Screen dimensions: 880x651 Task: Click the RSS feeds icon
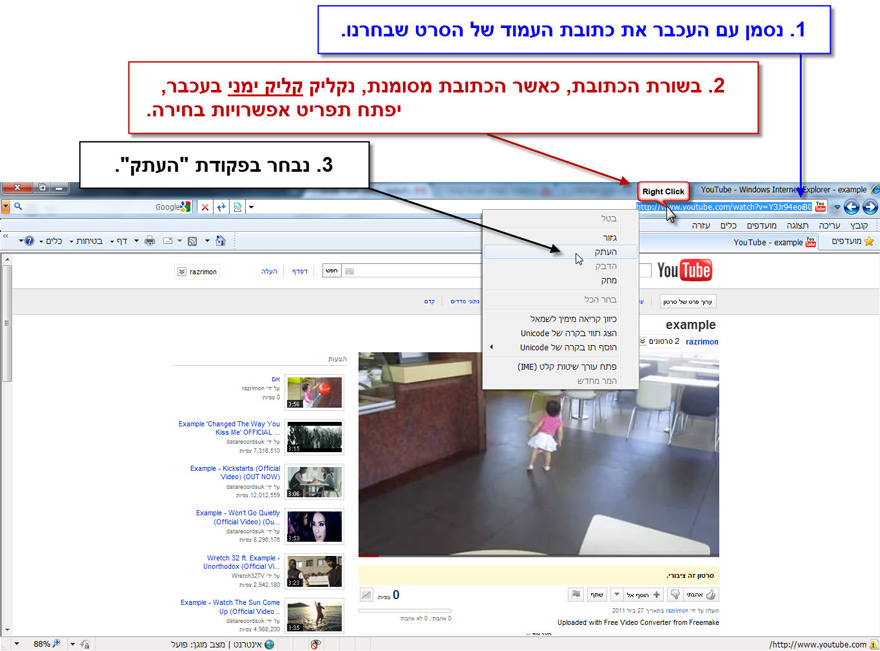192,241
